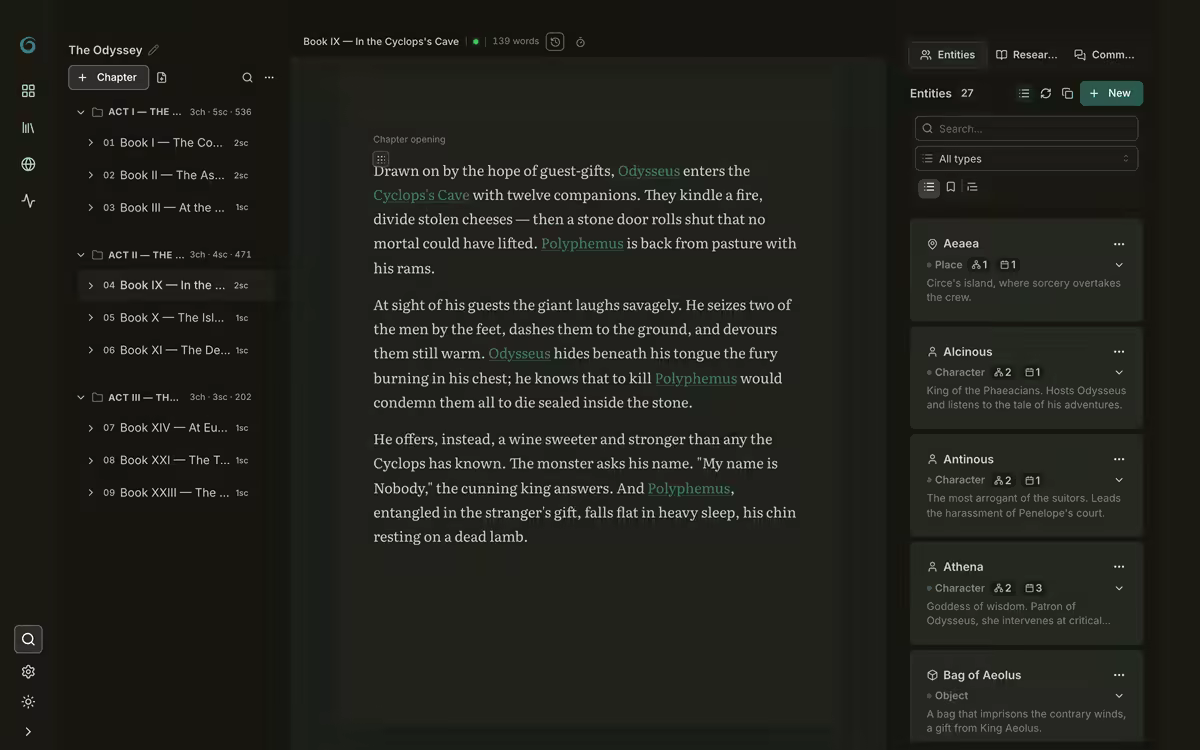Click the timer icon in the header
This screenshot has width=1200, height=750.
580,42
